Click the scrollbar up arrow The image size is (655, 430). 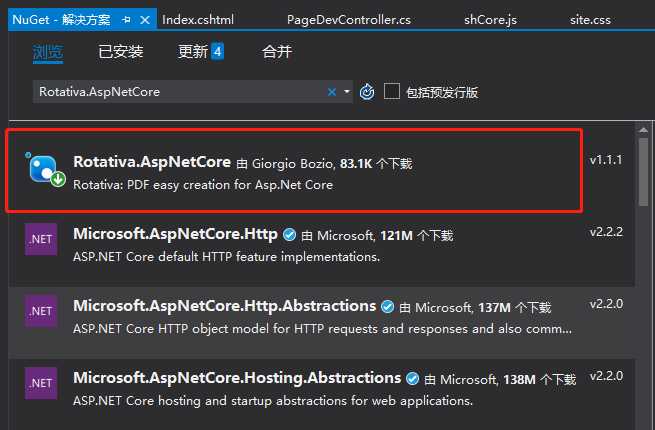(643, 130)
